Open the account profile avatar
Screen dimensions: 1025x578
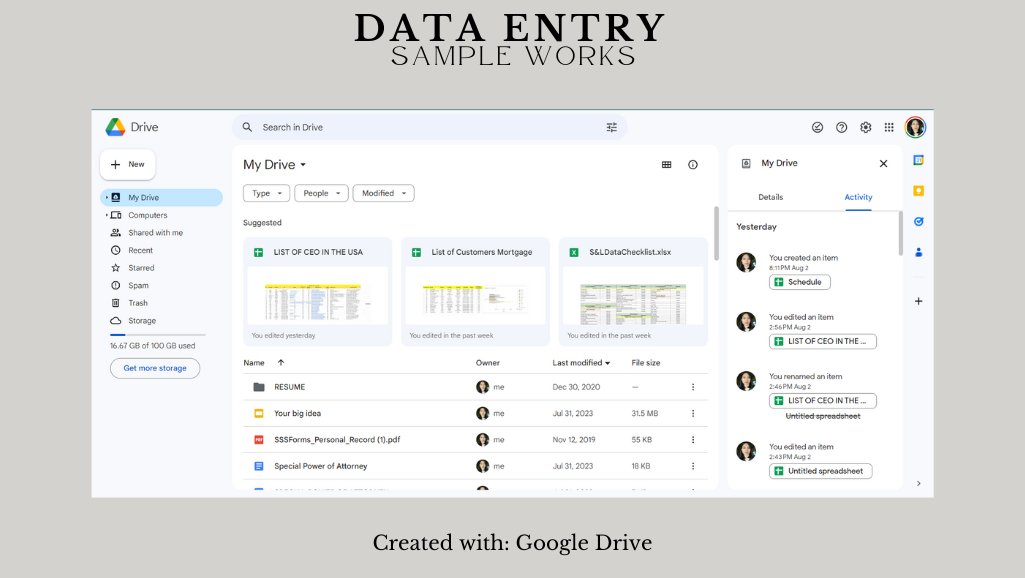click(915, 128)
